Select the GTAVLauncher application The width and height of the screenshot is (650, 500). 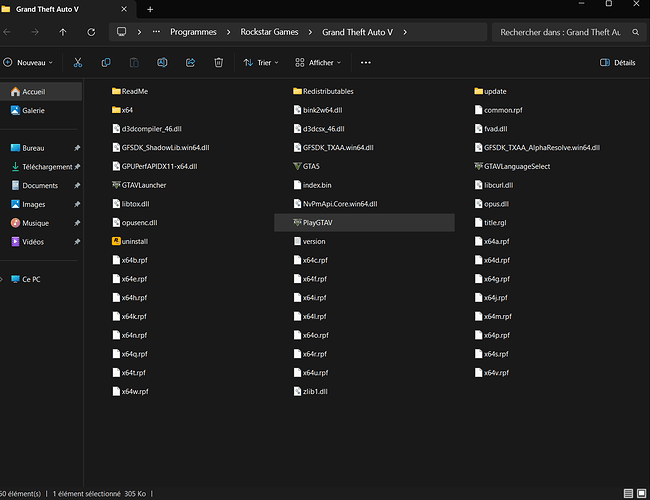139,185
